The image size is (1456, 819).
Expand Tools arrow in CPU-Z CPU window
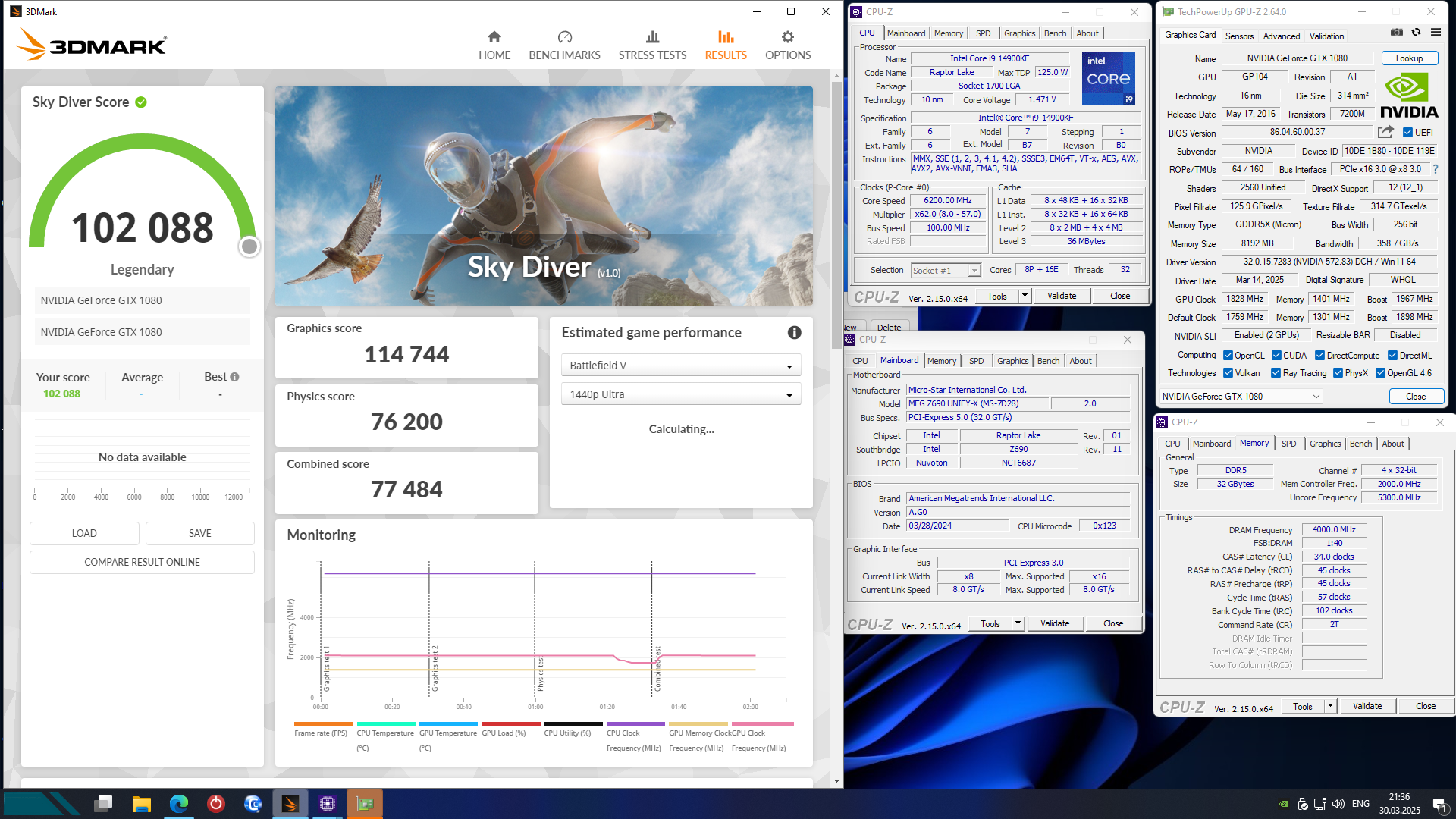[1025, 296]
